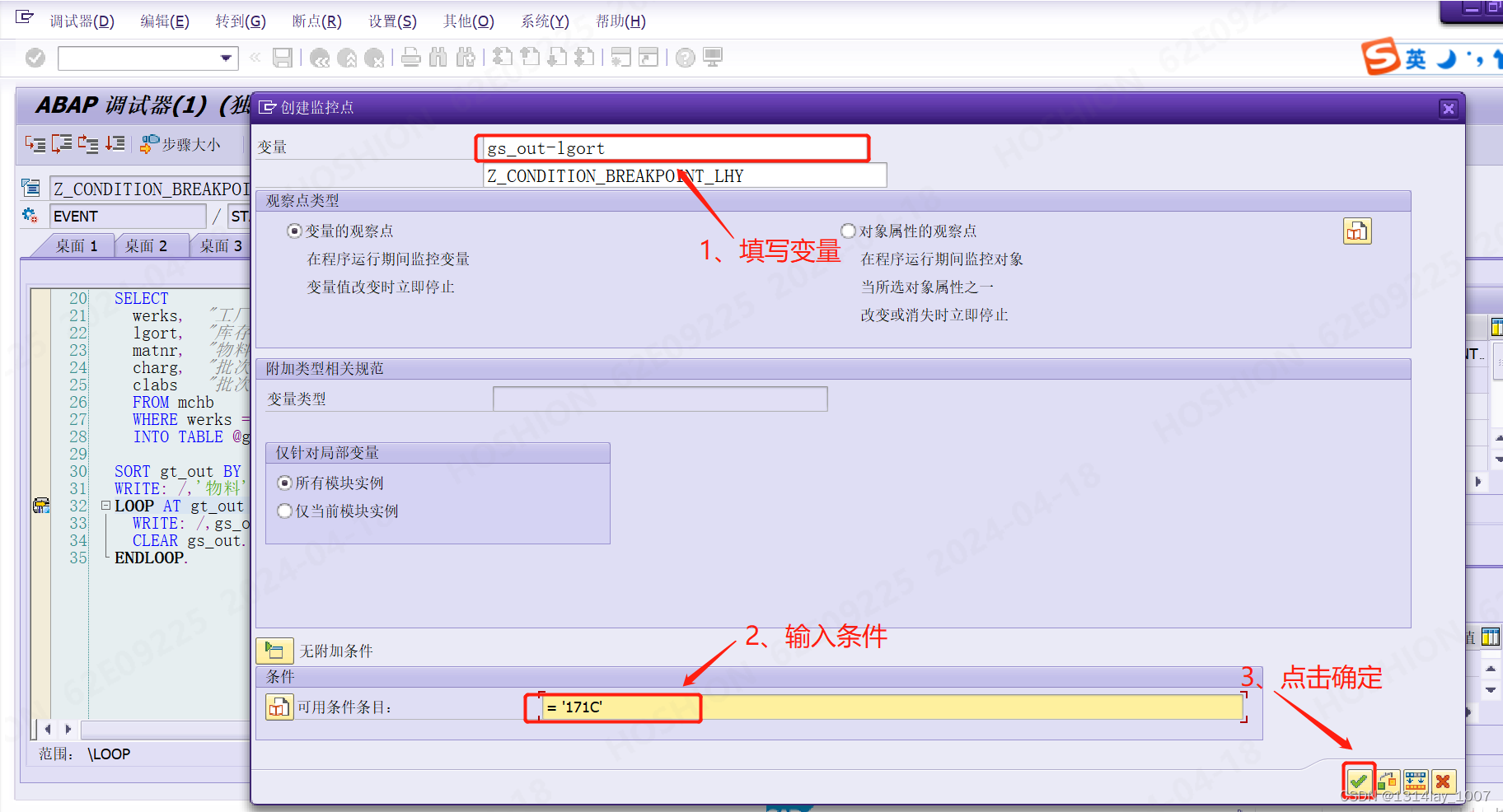
Task: Click the green Back arrow icon in toolbar
Action: click(320, 58)
